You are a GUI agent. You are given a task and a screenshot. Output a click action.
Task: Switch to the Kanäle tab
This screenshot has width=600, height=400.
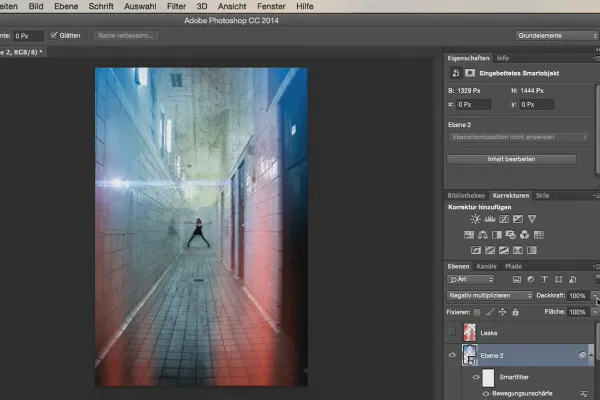(486, 266)
